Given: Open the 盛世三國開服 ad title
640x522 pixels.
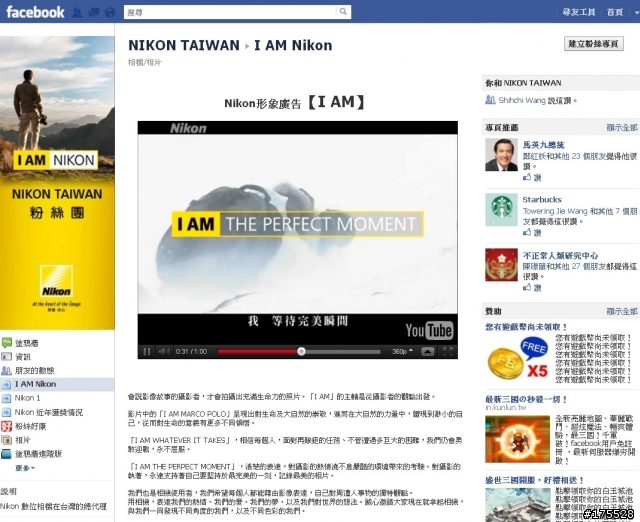Looking at the screenshot, I should point(534,480).
